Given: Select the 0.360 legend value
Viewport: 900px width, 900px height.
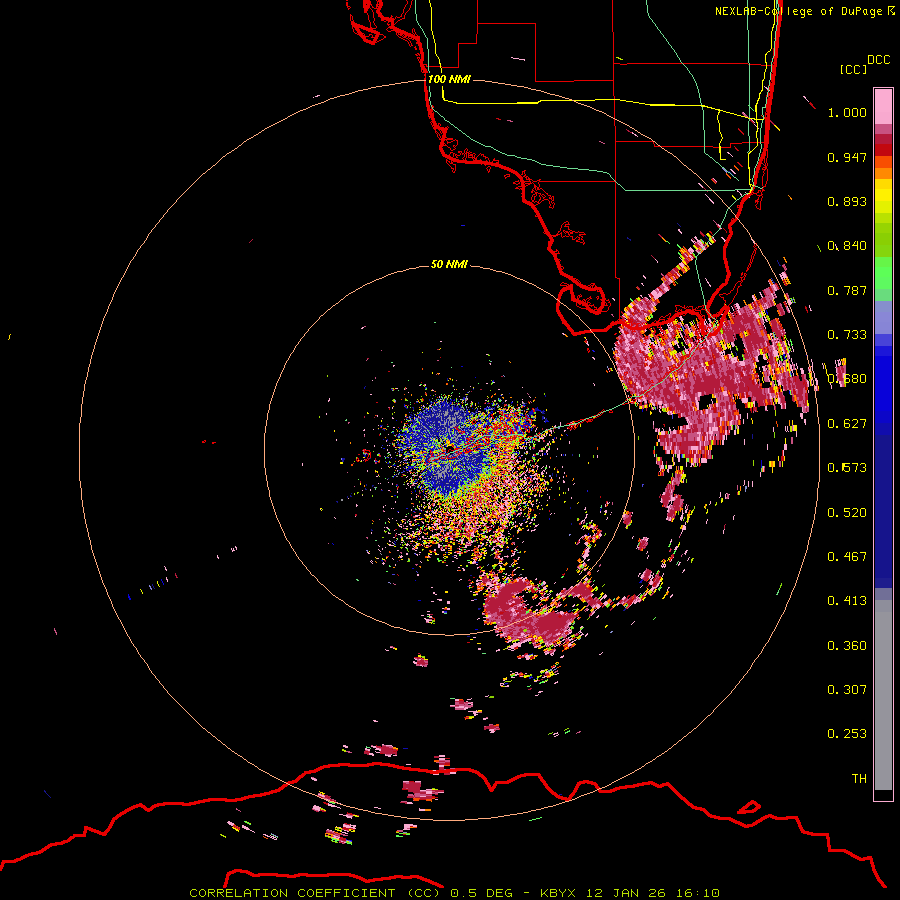Looking at the screenshot, I should click(847, 646).
